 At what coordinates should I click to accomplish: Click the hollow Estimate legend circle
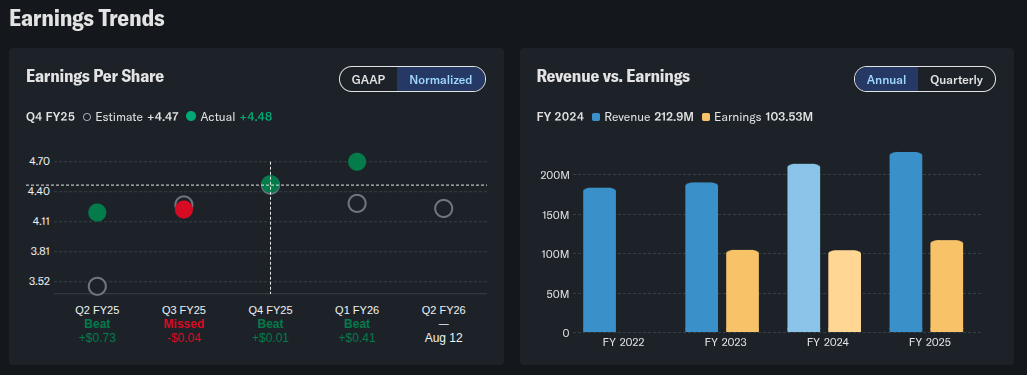coord(87,116)
